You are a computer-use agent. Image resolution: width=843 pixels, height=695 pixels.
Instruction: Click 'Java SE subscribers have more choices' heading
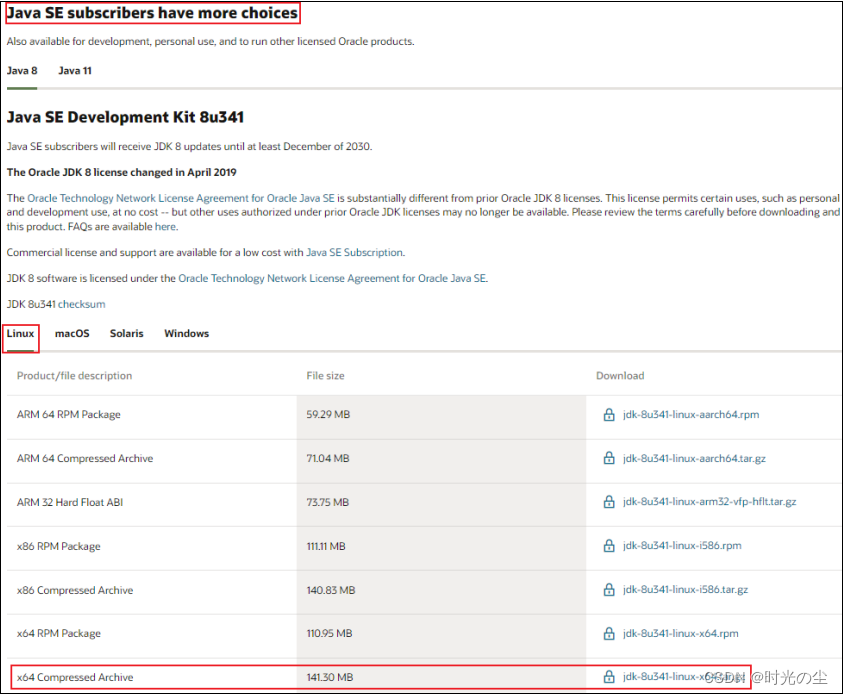pos(153,13)
